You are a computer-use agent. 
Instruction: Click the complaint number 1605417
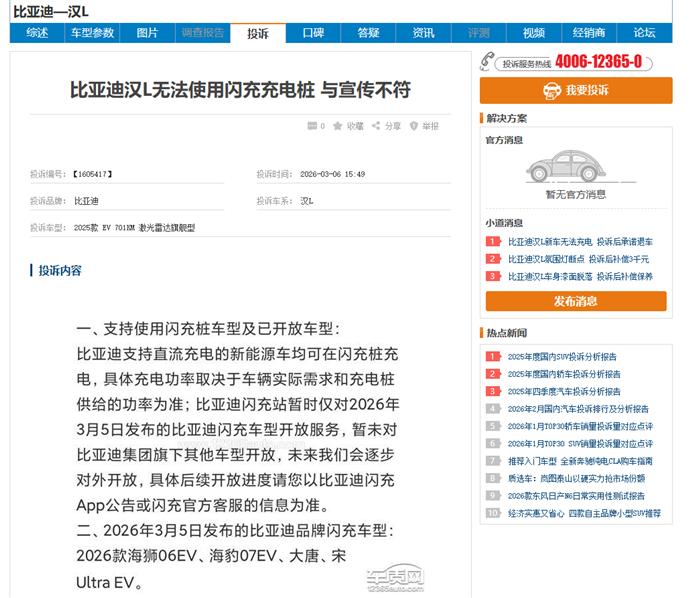click(93, 174)
